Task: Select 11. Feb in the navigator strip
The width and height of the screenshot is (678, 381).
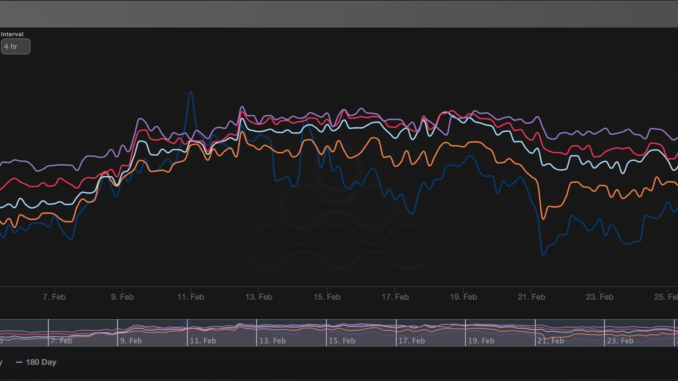Action: 203,341
